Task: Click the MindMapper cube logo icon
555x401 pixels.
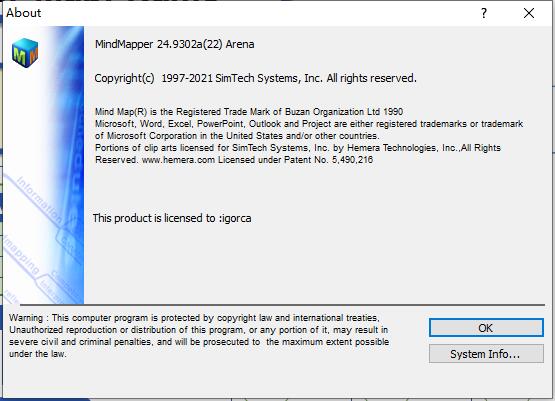Action: [25, 52]
